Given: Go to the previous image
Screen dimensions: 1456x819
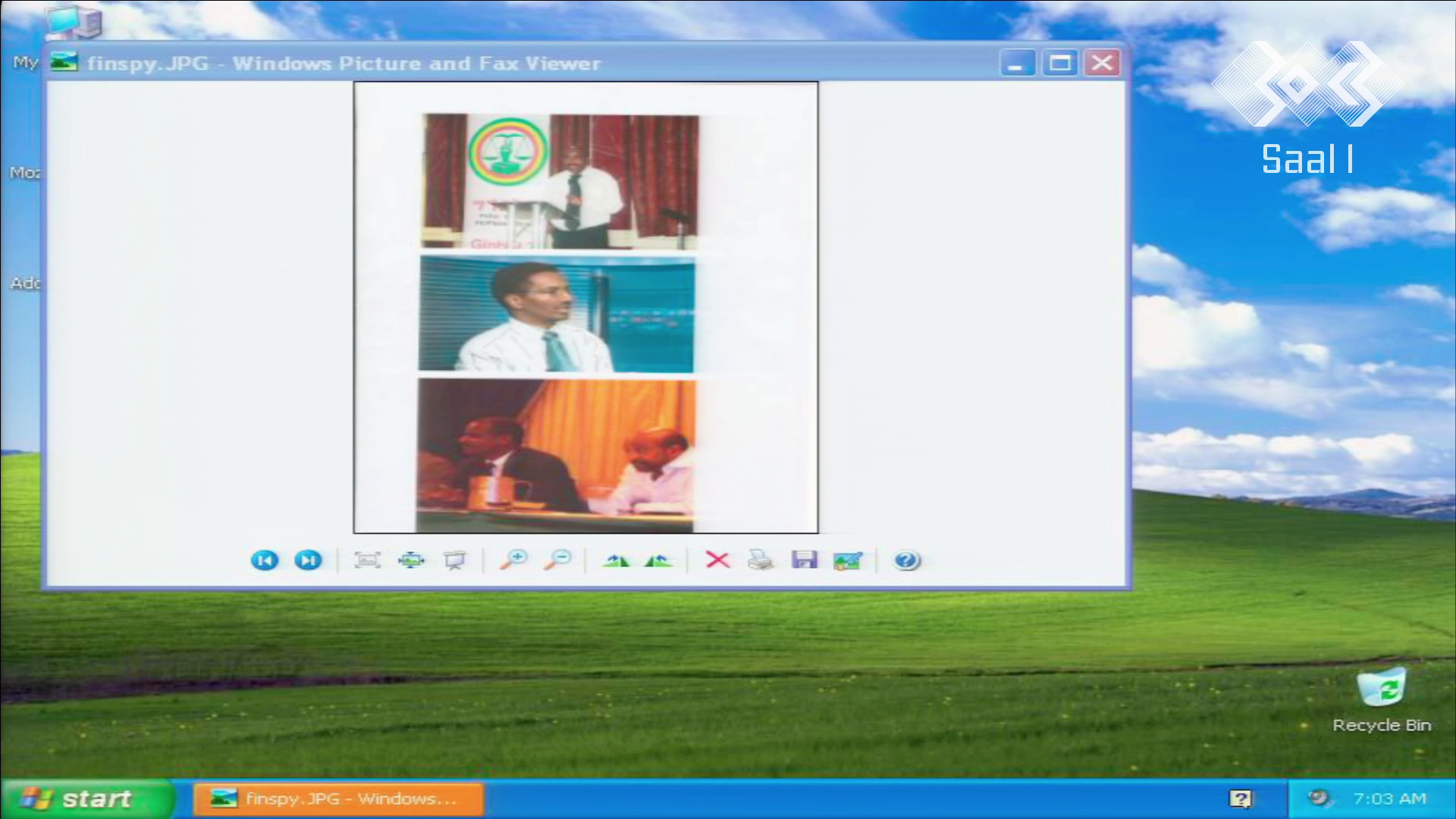Looking at the screenshot, I should coord(265,560).
